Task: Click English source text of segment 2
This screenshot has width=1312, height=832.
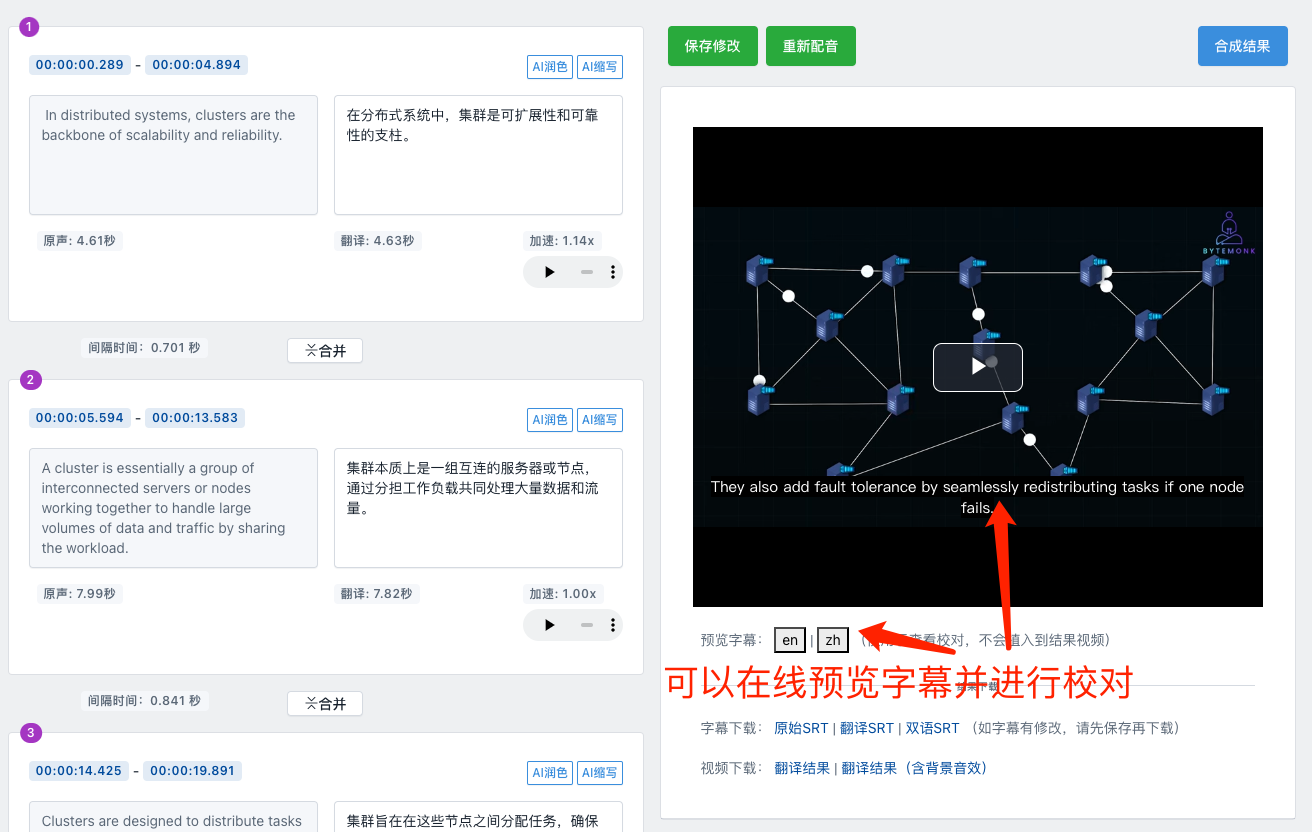Action: [x=173, y=508]
